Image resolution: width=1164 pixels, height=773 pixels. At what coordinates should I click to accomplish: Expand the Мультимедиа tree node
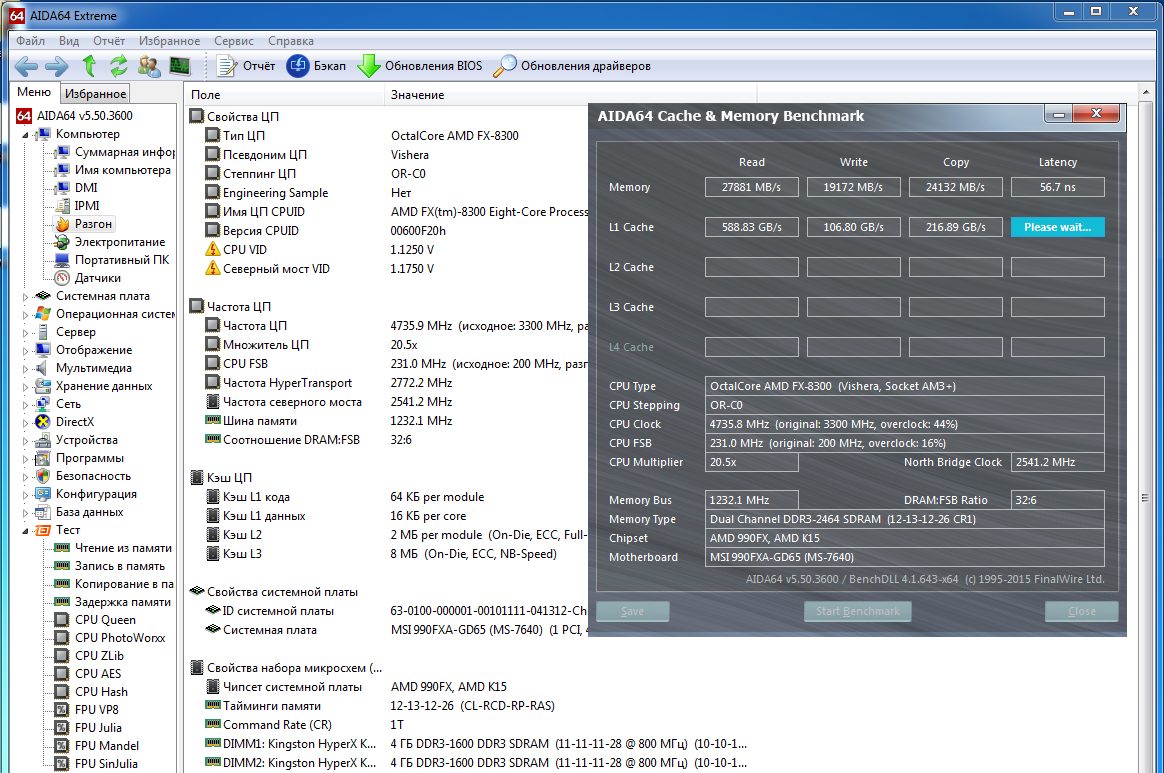point(25,368)
